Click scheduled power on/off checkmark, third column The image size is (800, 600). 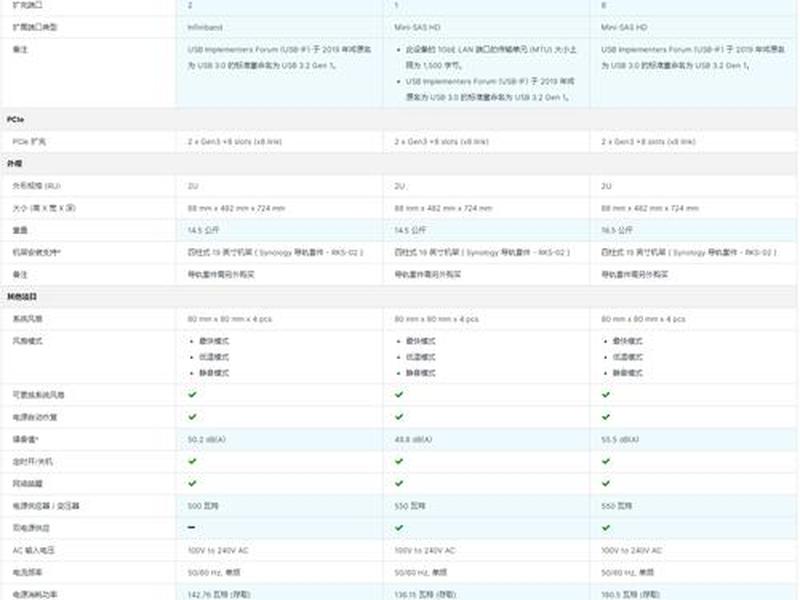coord(606,461)
